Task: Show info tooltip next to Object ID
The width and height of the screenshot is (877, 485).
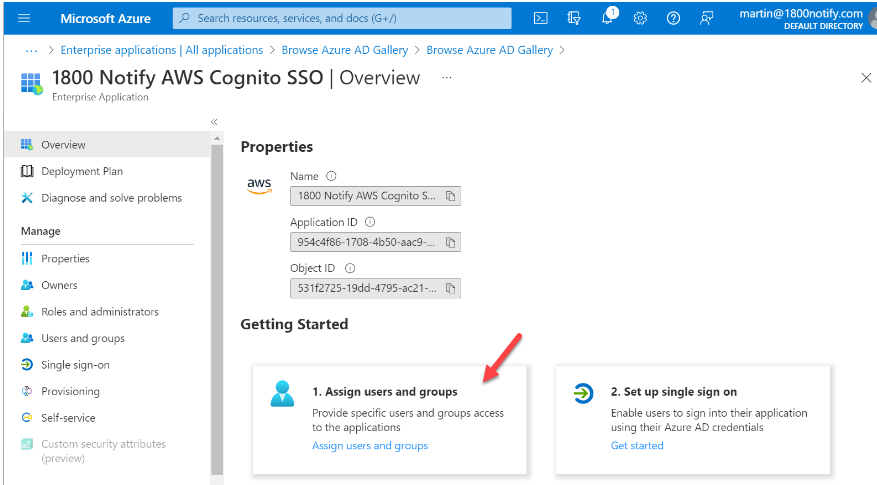Action: tap(350, 268)
